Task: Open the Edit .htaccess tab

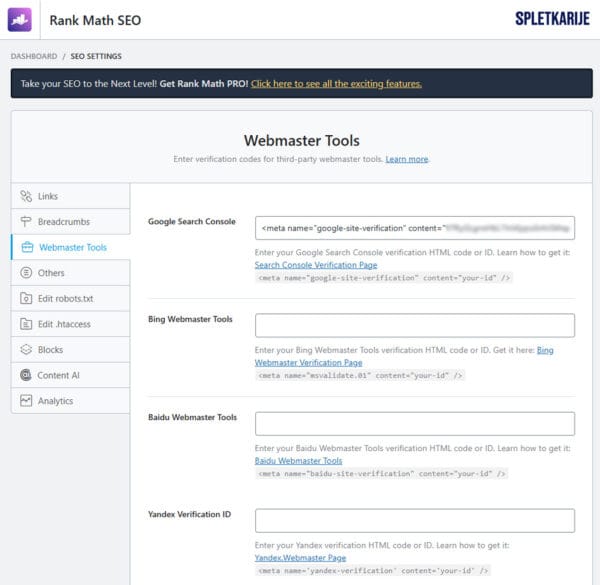Action: click(x=71, y=324)
